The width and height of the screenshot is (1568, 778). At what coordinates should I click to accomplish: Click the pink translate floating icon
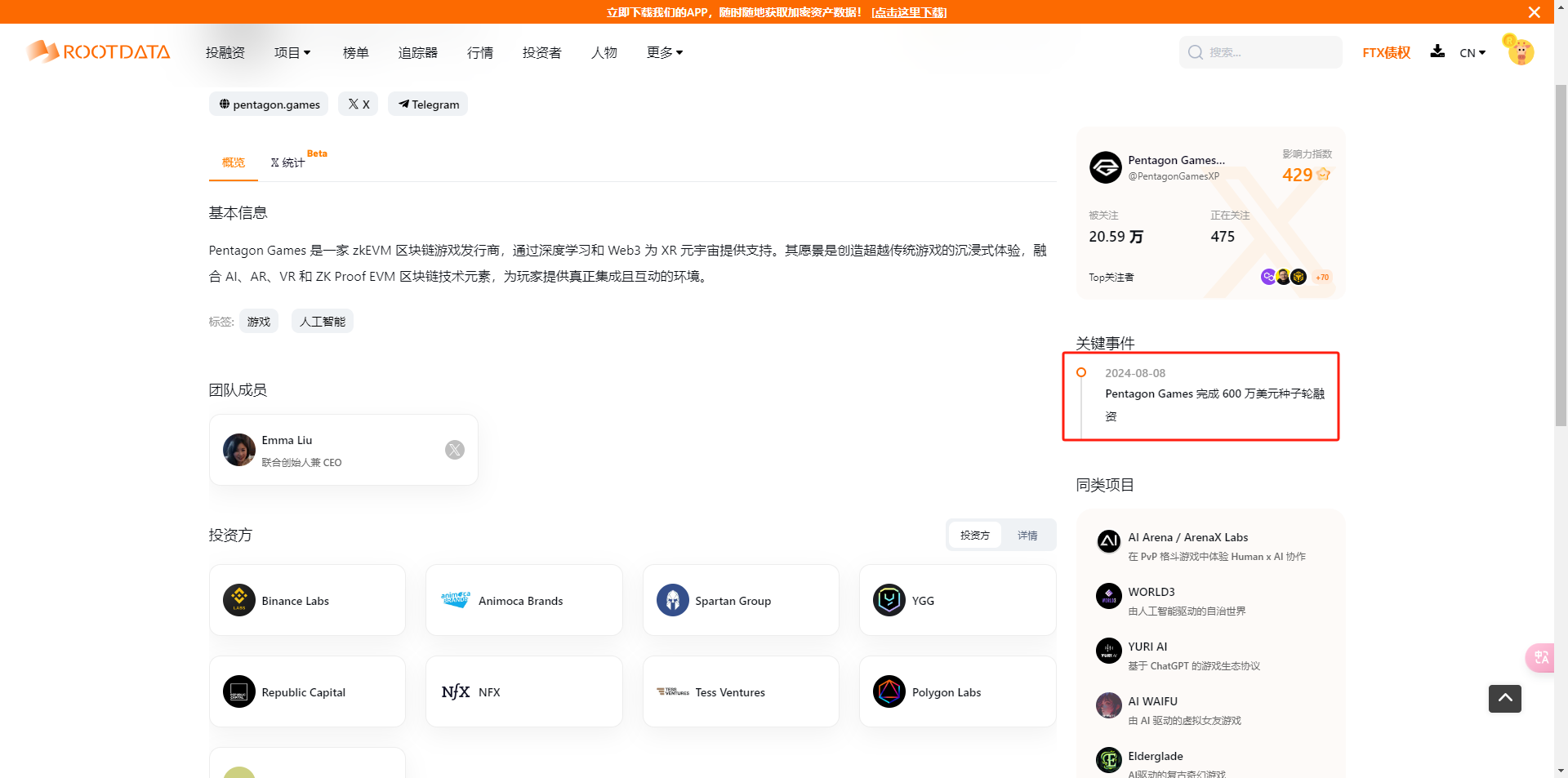pyautogui.click(x=1540, y=657)
